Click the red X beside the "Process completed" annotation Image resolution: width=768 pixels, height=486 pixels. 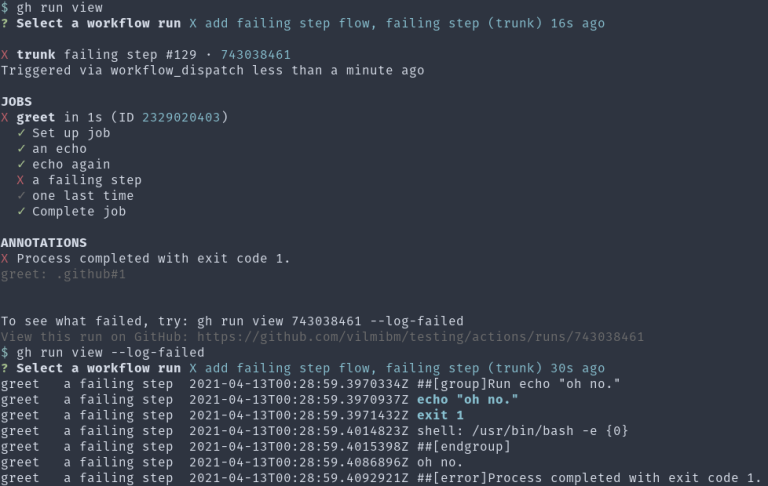pos(5,259)
